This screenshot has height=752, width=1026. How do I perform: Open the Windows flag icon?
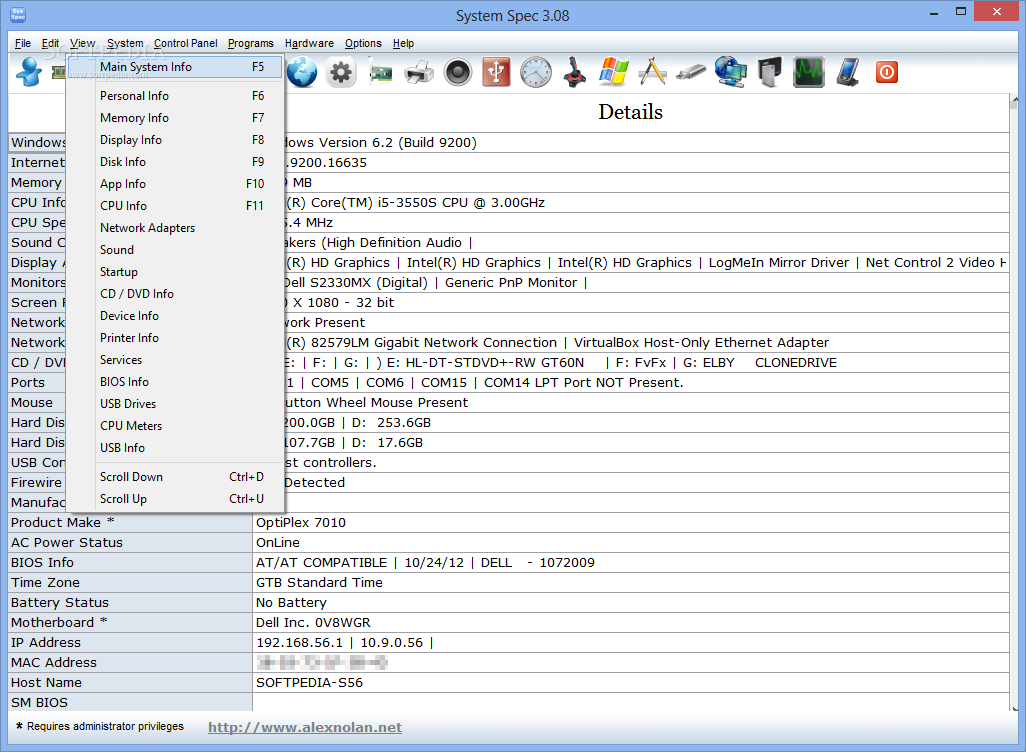614,72
